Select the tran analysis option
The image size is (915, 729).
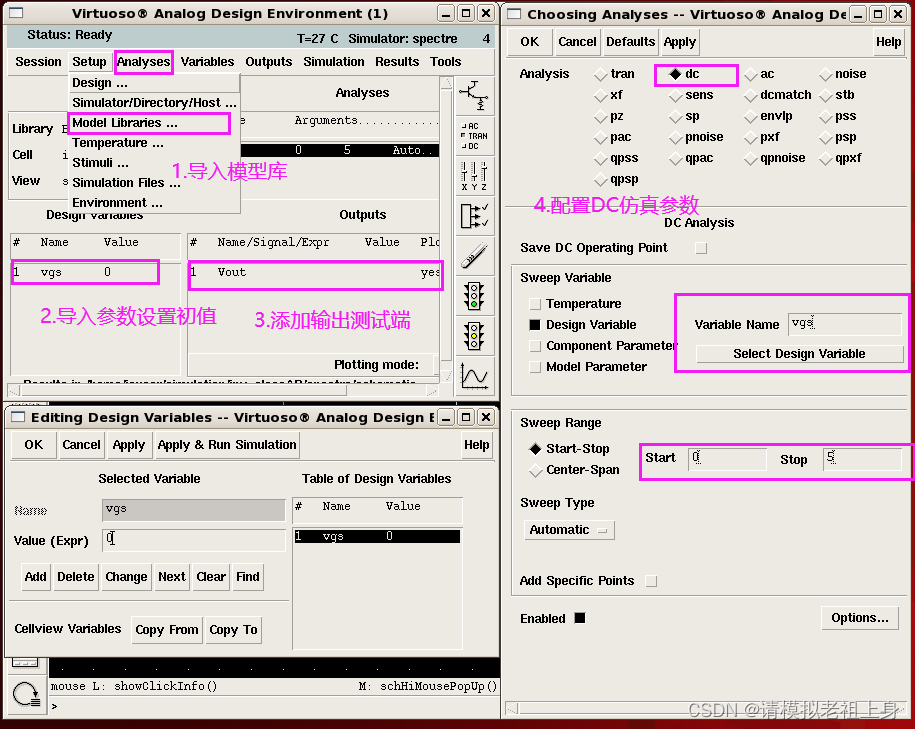click(600, 74)
